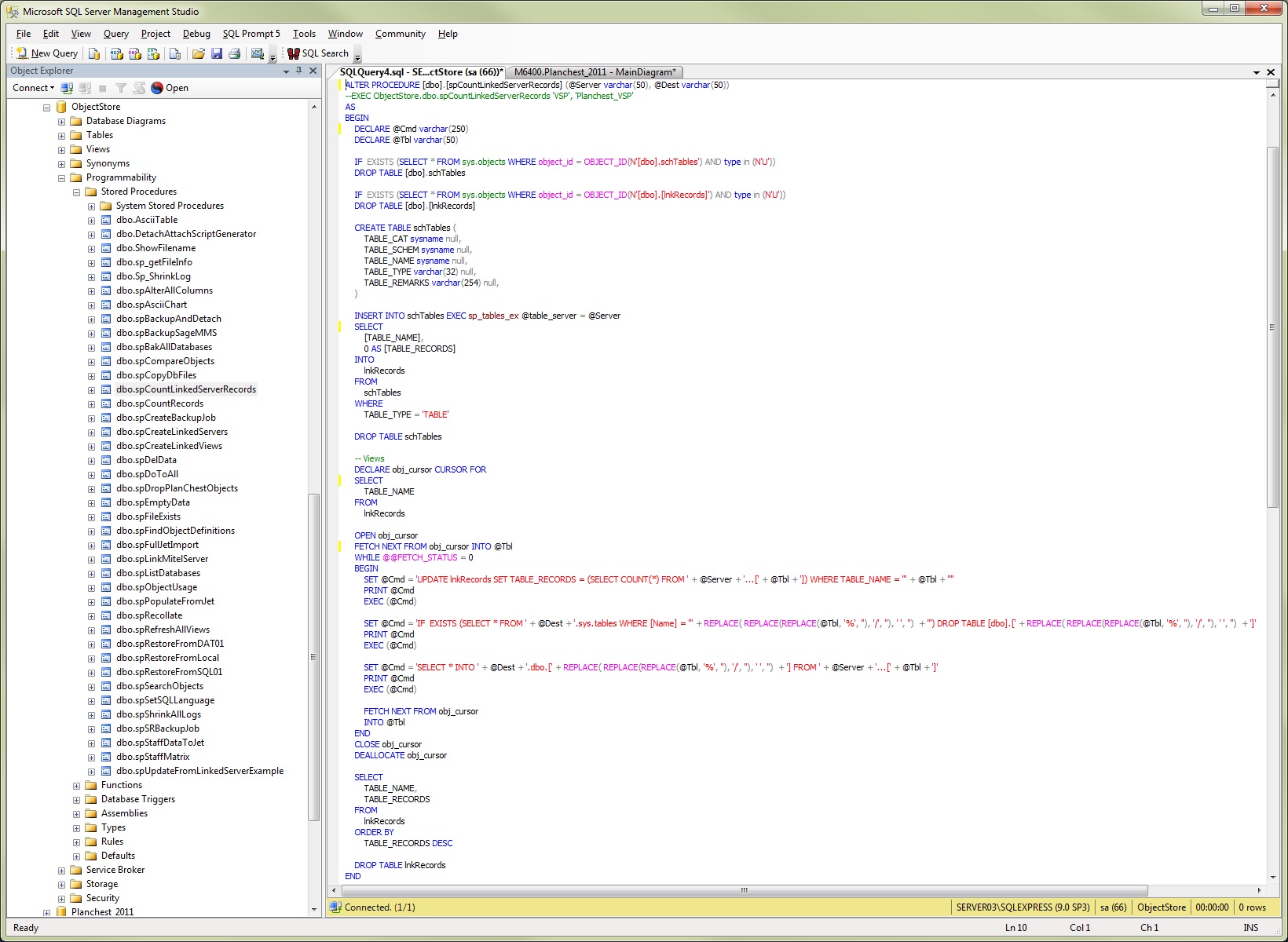
Task: Click the ObjectStore database icon
Action: [61, 107]
